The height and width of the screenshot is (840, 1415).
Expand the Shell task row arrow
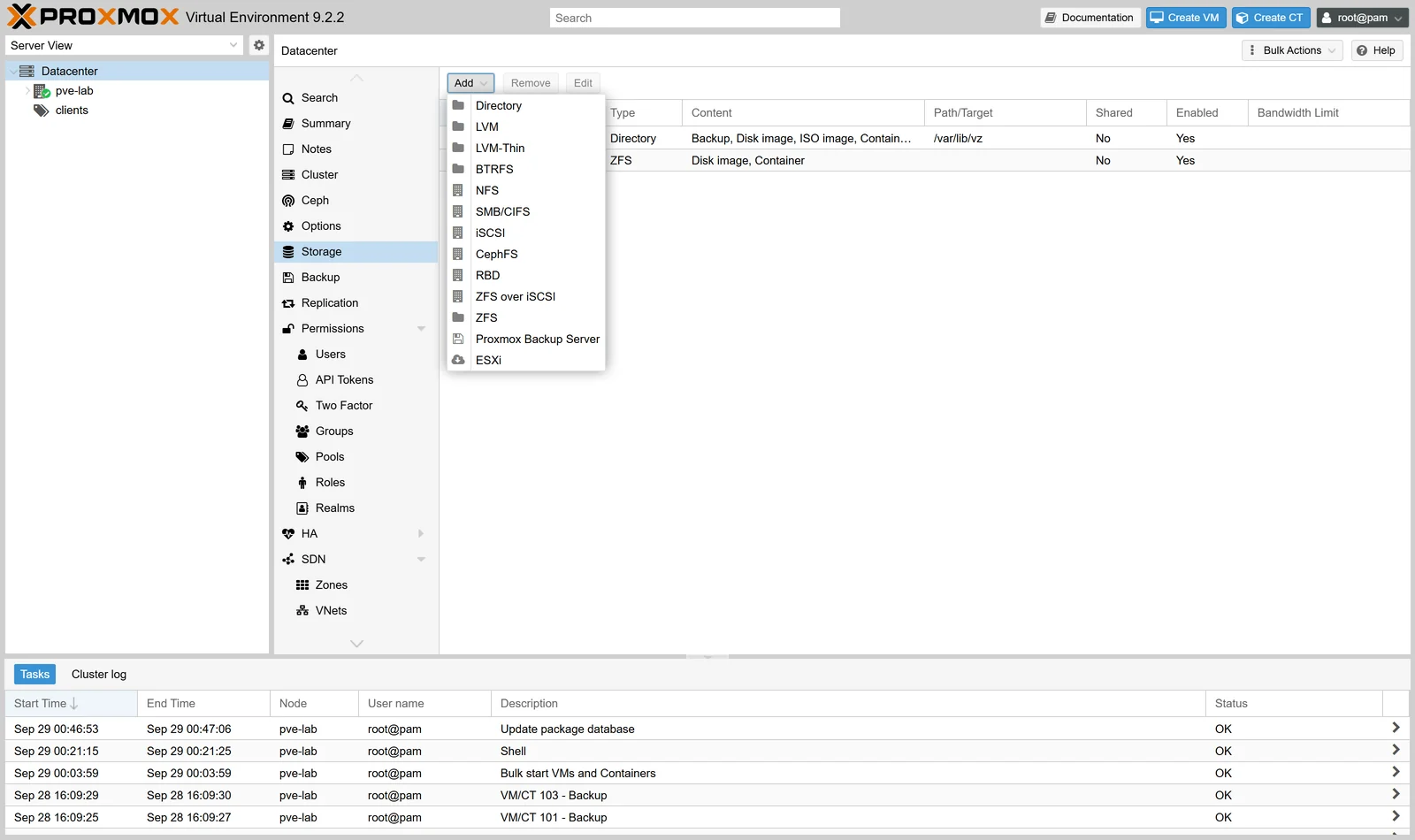[1396, 750]
